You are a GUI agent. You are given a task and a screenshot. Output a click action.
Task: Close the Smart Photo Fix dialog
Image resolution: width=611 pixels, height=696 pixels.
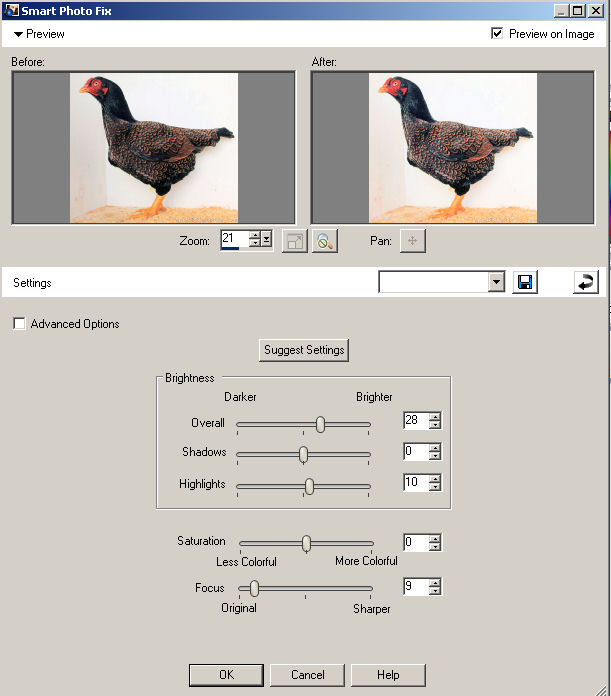pyautogui.click(x=595, y=11)
